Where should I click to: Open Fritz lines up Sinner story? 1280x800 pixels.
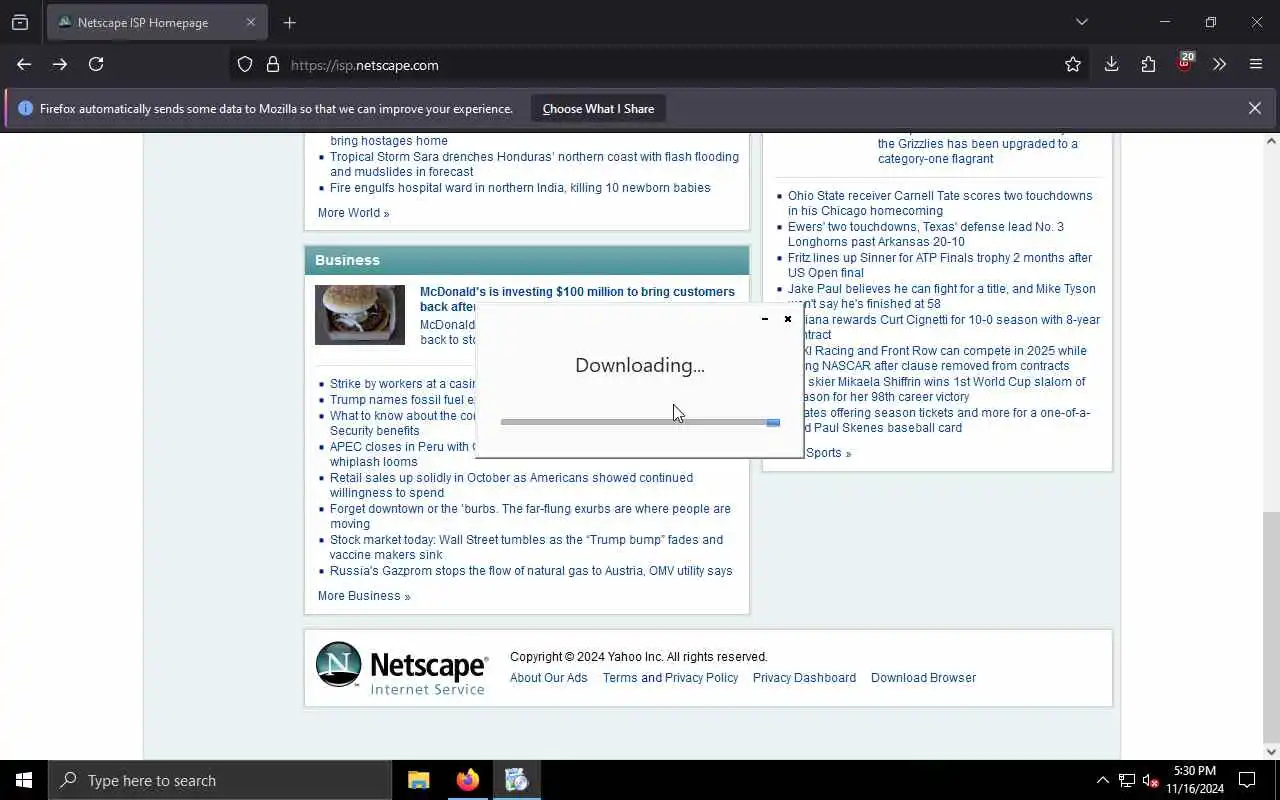point(940,265)
